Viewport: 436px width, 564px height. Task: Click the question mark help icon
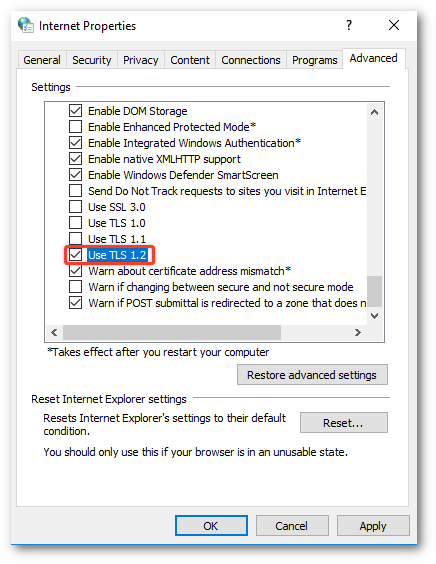(x=349, y=25)
